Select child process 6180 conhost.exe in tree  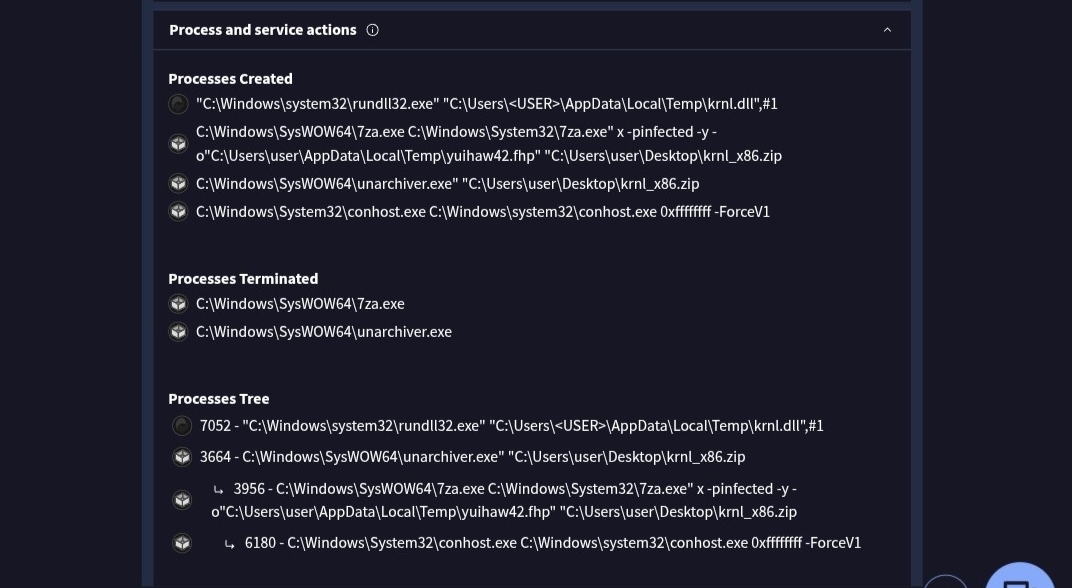coord(552,543)
